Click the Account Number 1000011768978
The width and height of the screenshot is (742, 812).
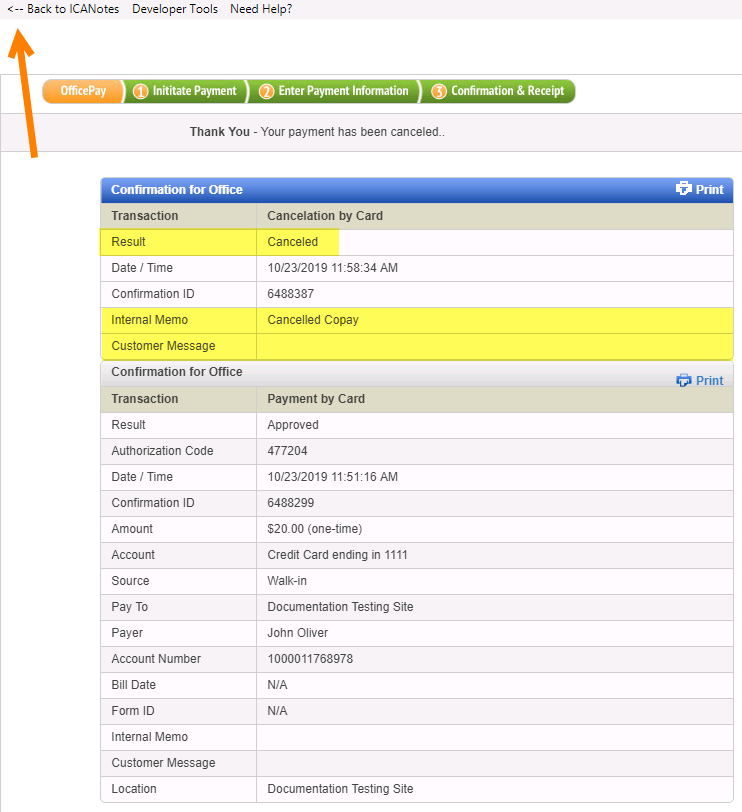tap(310, 659)
